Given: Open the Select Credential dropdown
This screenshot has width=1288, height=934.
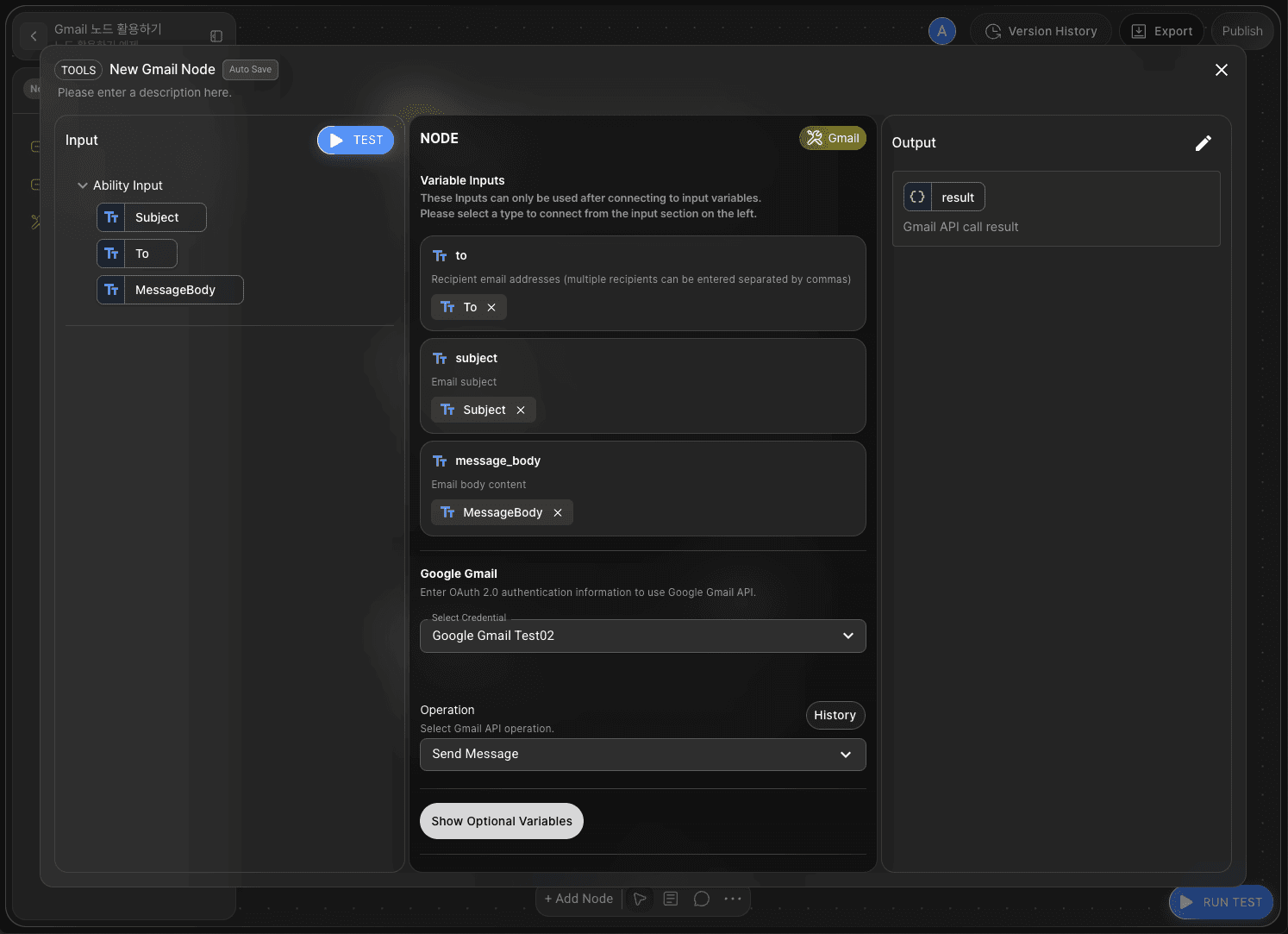Looking at the screenshot, I should (643, 636).
